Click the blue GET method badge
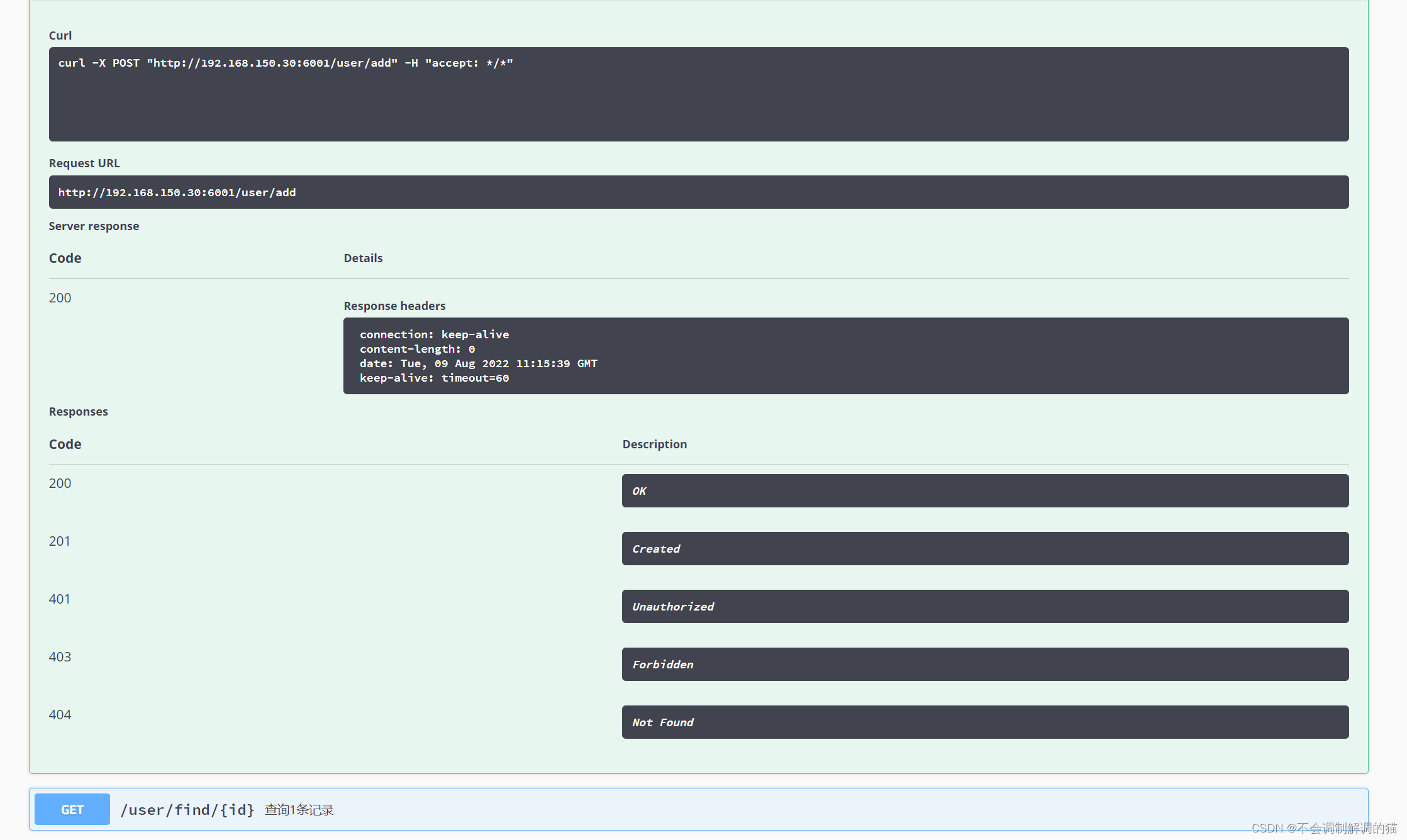Image resolution: width=1407 pixels, height=840 pixels. coord(72,809)
